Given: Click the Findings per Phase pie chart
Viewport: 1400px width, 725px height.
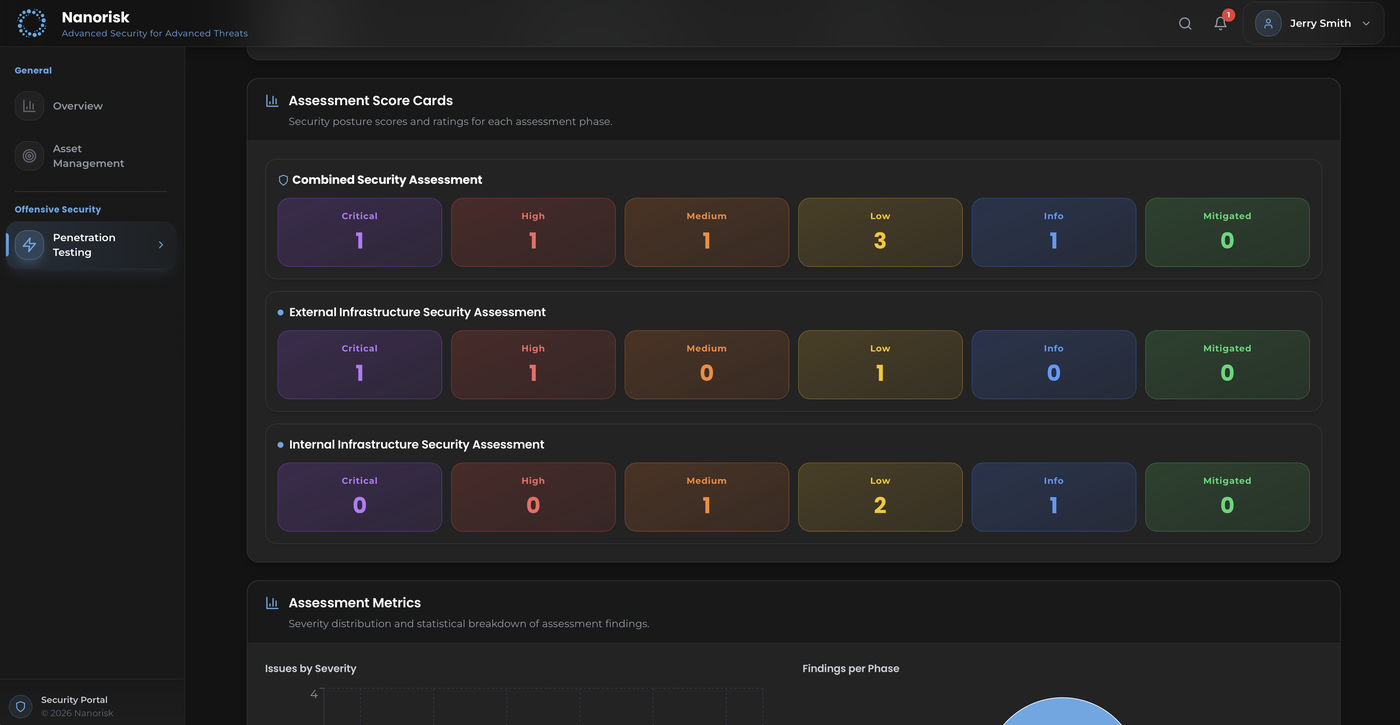Looking at the screenshot, I should [1061, 711].
